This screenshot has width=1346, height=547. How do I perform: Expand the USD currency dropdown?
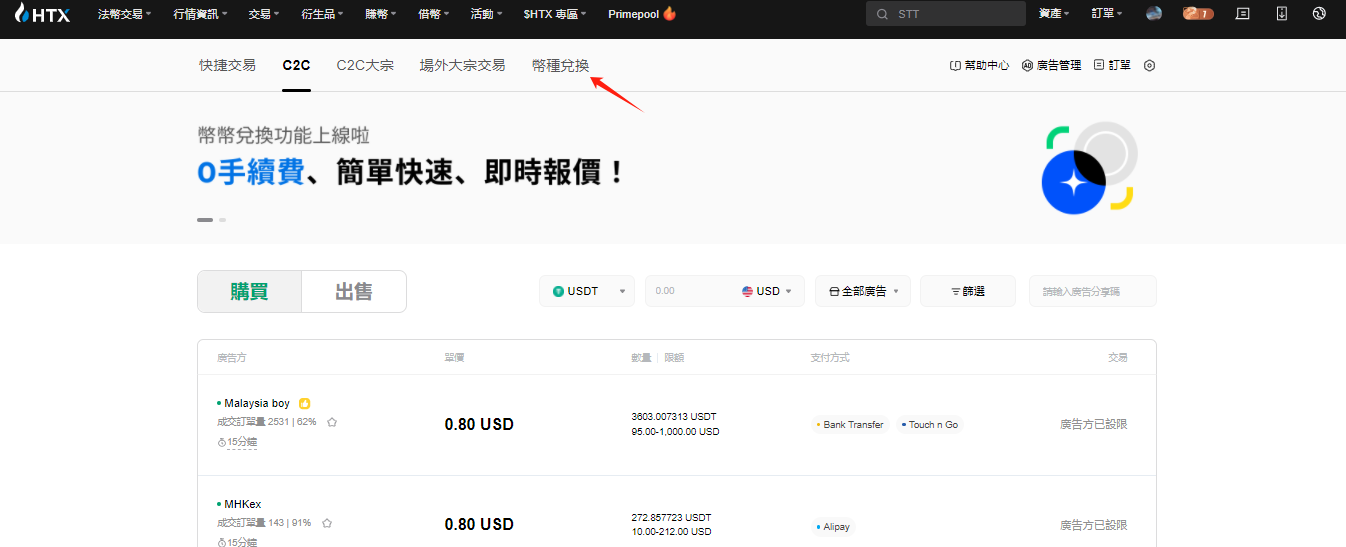767,291
